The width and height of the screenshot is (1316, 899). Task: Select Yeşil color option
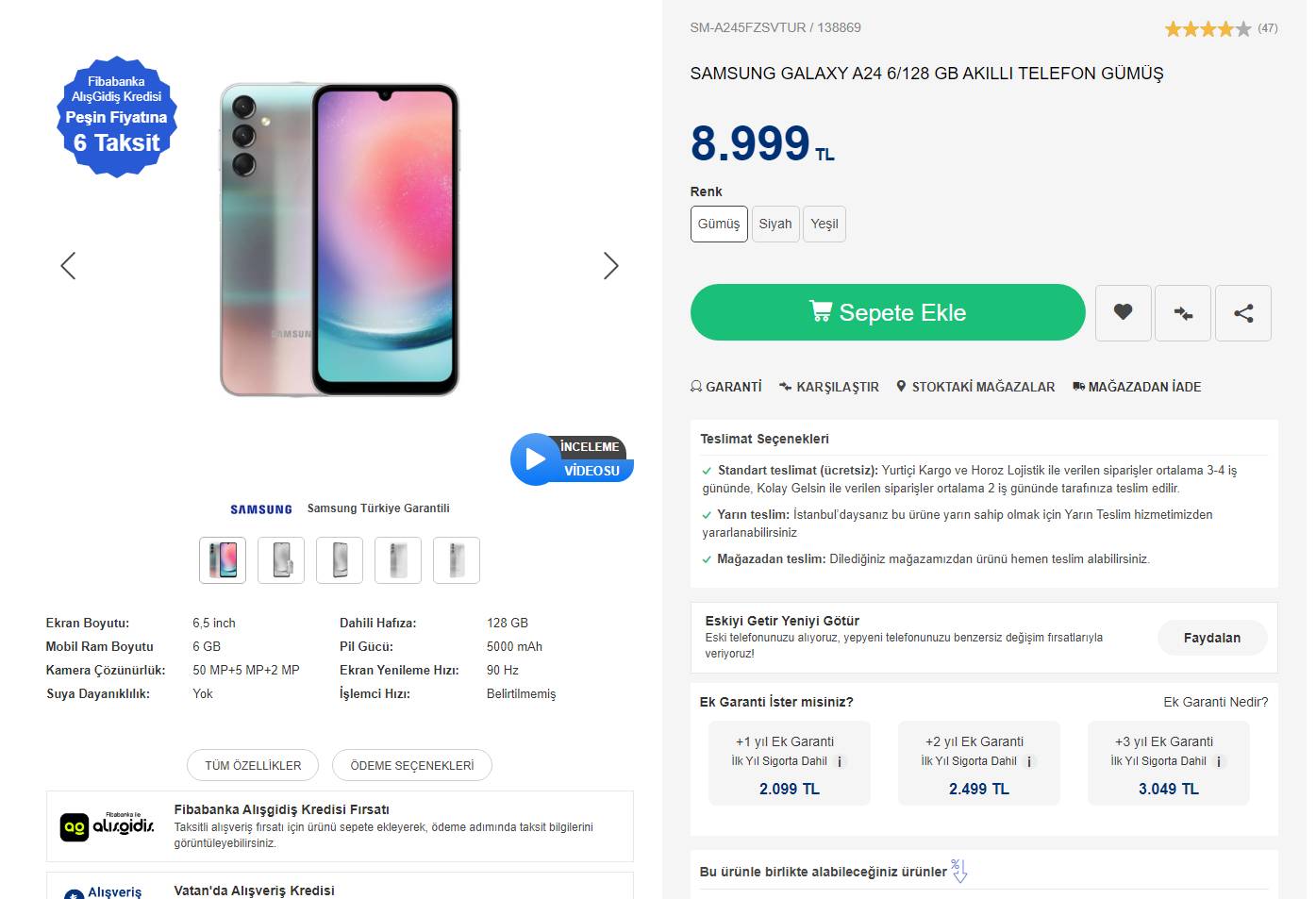coord(825,224)
